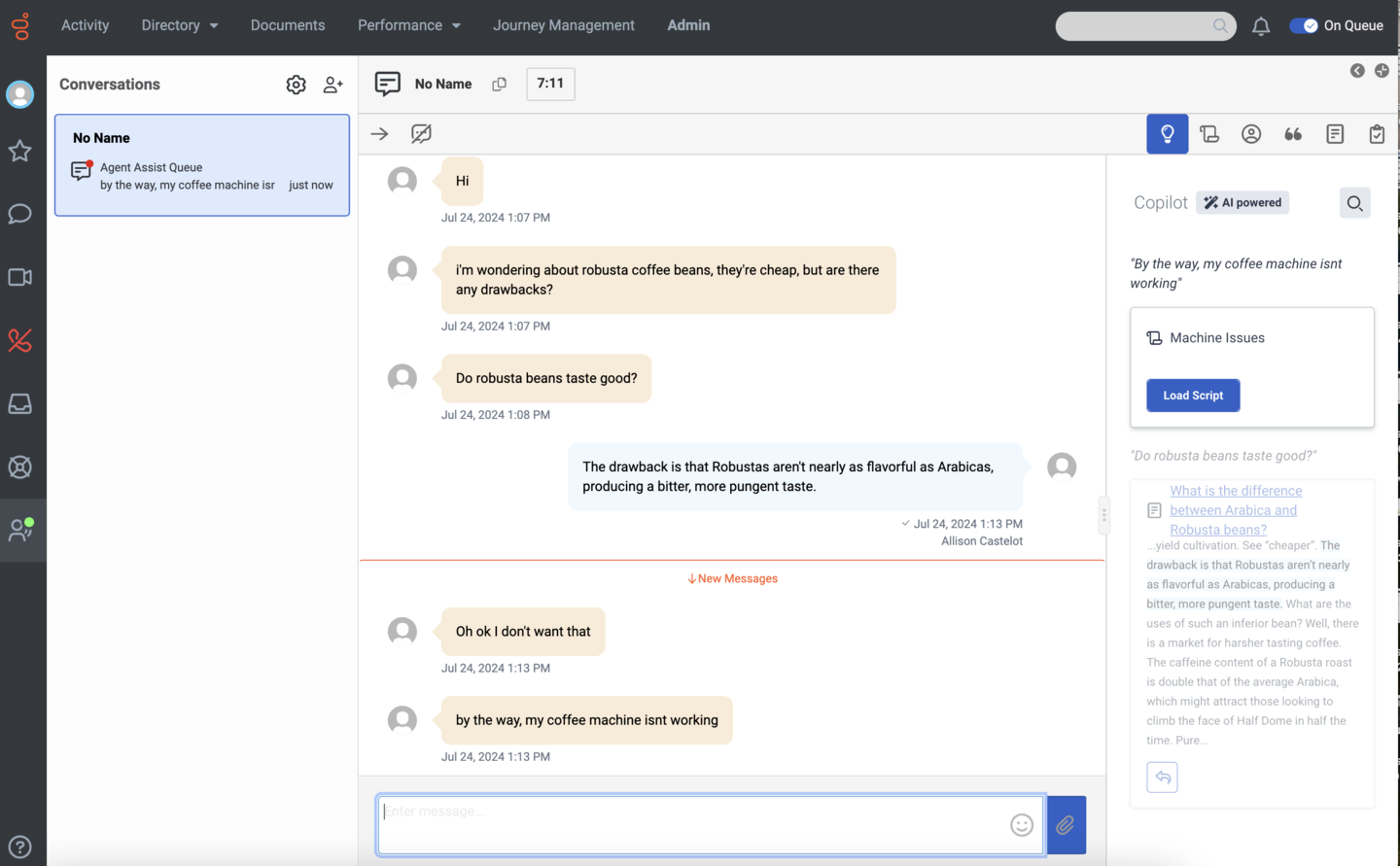Click the attach file paperclip icon
Viewport: 1400px width, 866px height.
(1066, 825)
